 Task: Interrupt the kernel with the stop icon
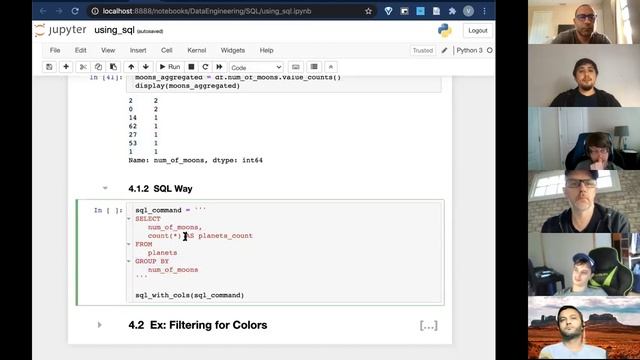(191, 67)
